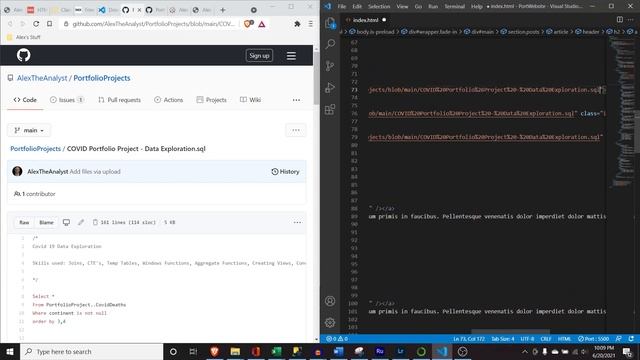
Task: Open GitHub Wiki tab
Action: pos(250,100)
